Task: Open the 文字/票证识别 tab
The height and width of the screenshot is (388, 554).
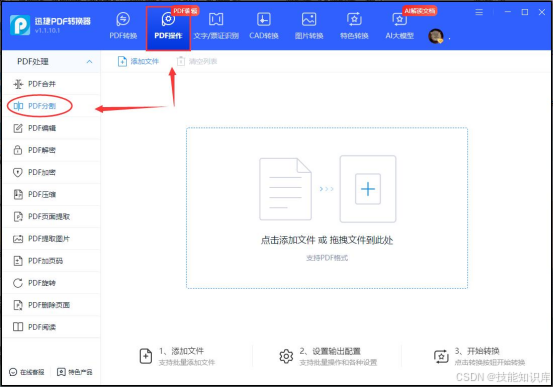Action: point(216,25)
